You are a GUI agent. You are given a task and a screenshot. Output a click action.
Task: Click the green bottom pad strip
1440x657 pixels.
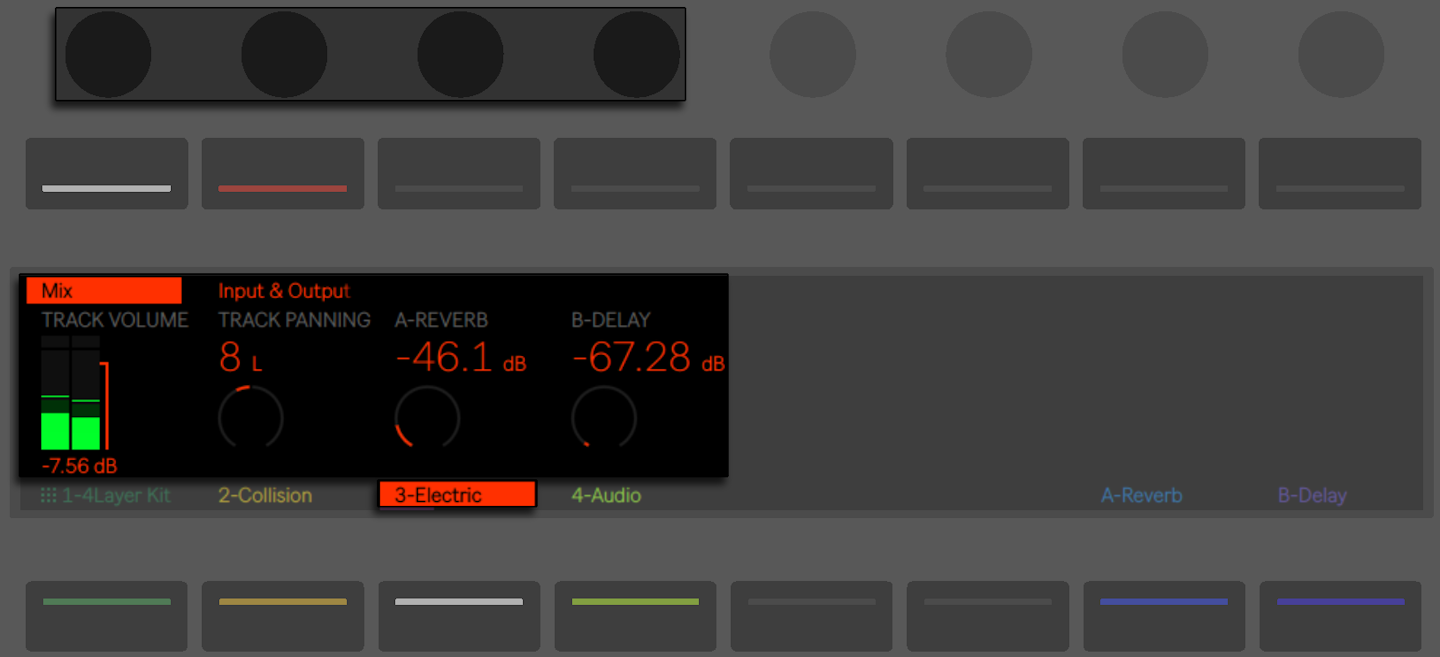[106, 616]
